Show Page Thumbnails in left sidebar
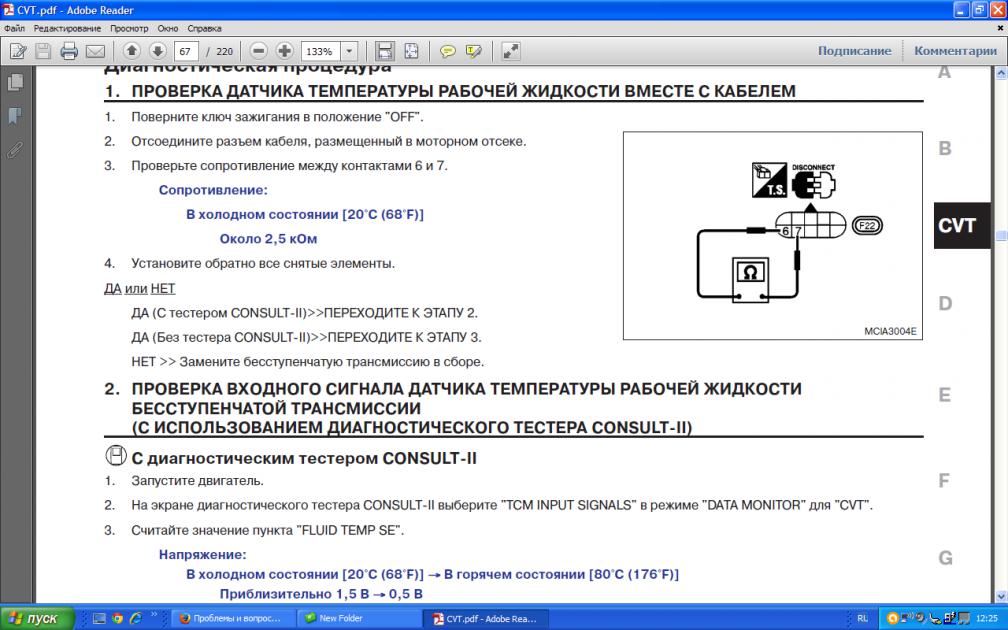This screenshot has height=630, width=1008. pyautogui.click(x=15, y=82)
